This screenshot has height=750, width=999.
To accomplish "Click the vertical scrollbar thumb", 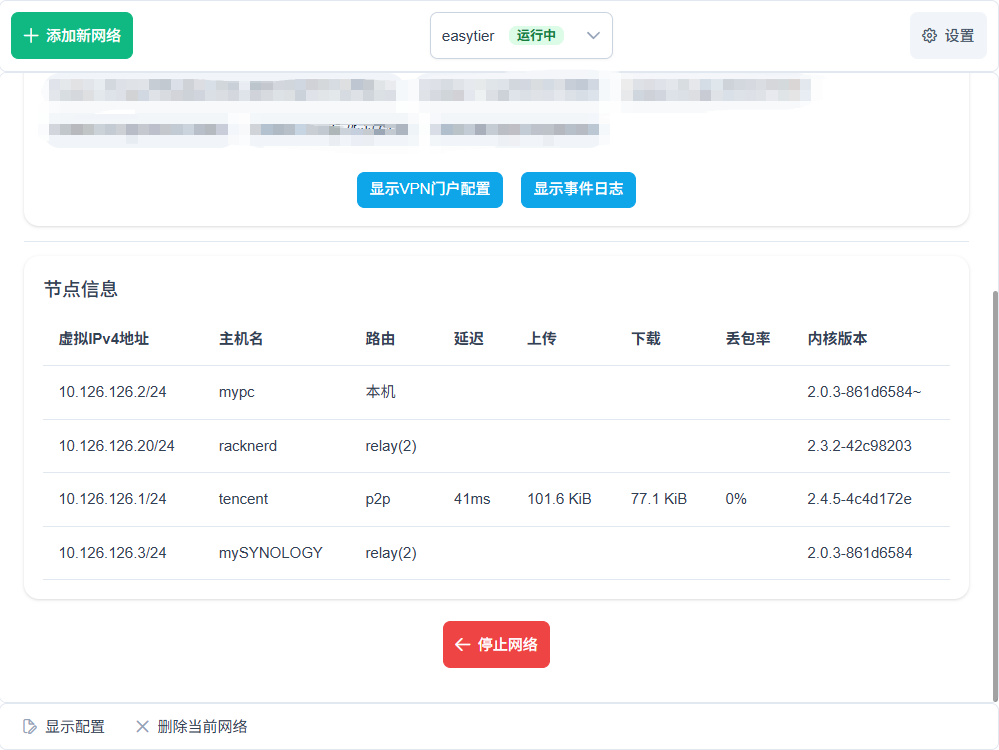I will click(993, 495).
